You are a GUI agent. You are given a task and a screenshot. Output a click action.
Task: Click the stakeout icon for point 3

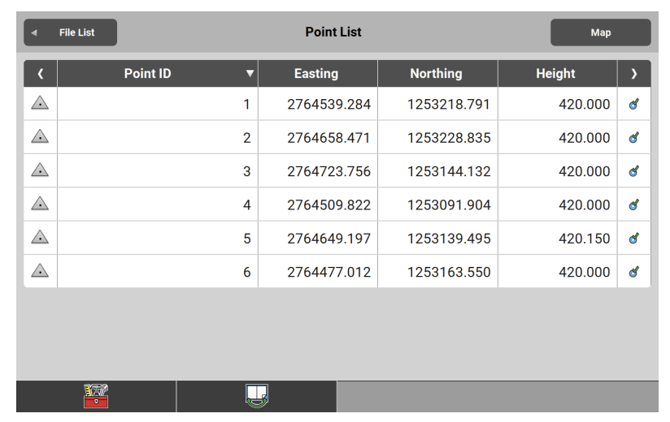coord(634,171)
